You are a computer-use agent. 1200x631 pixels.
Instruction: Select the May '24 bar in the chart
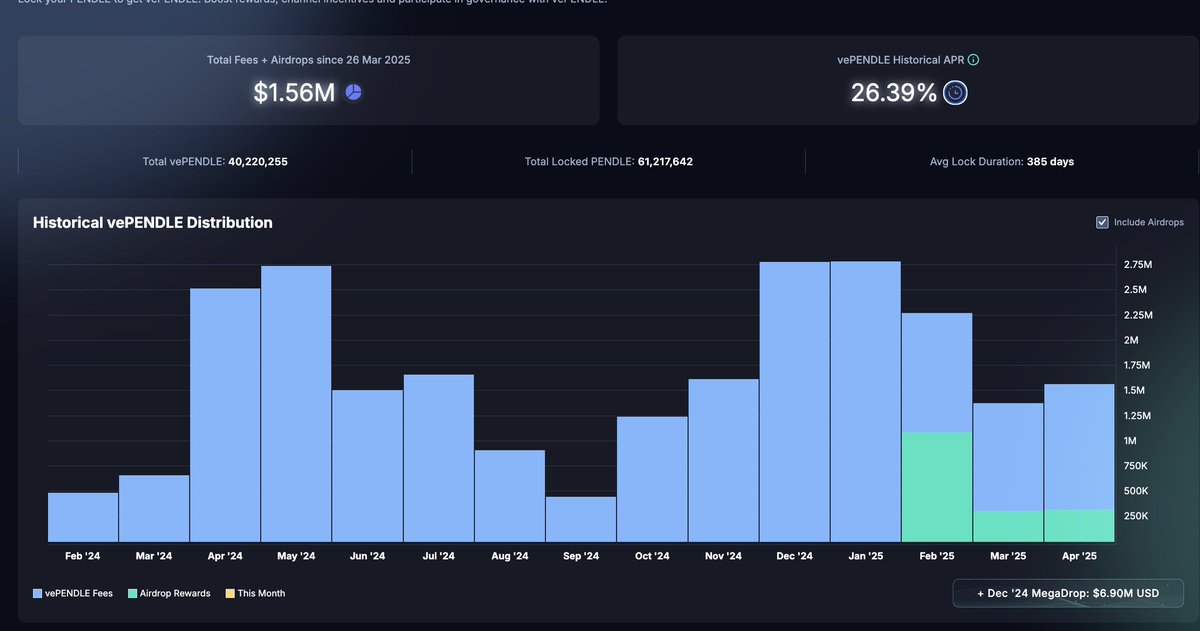[296, 403]
